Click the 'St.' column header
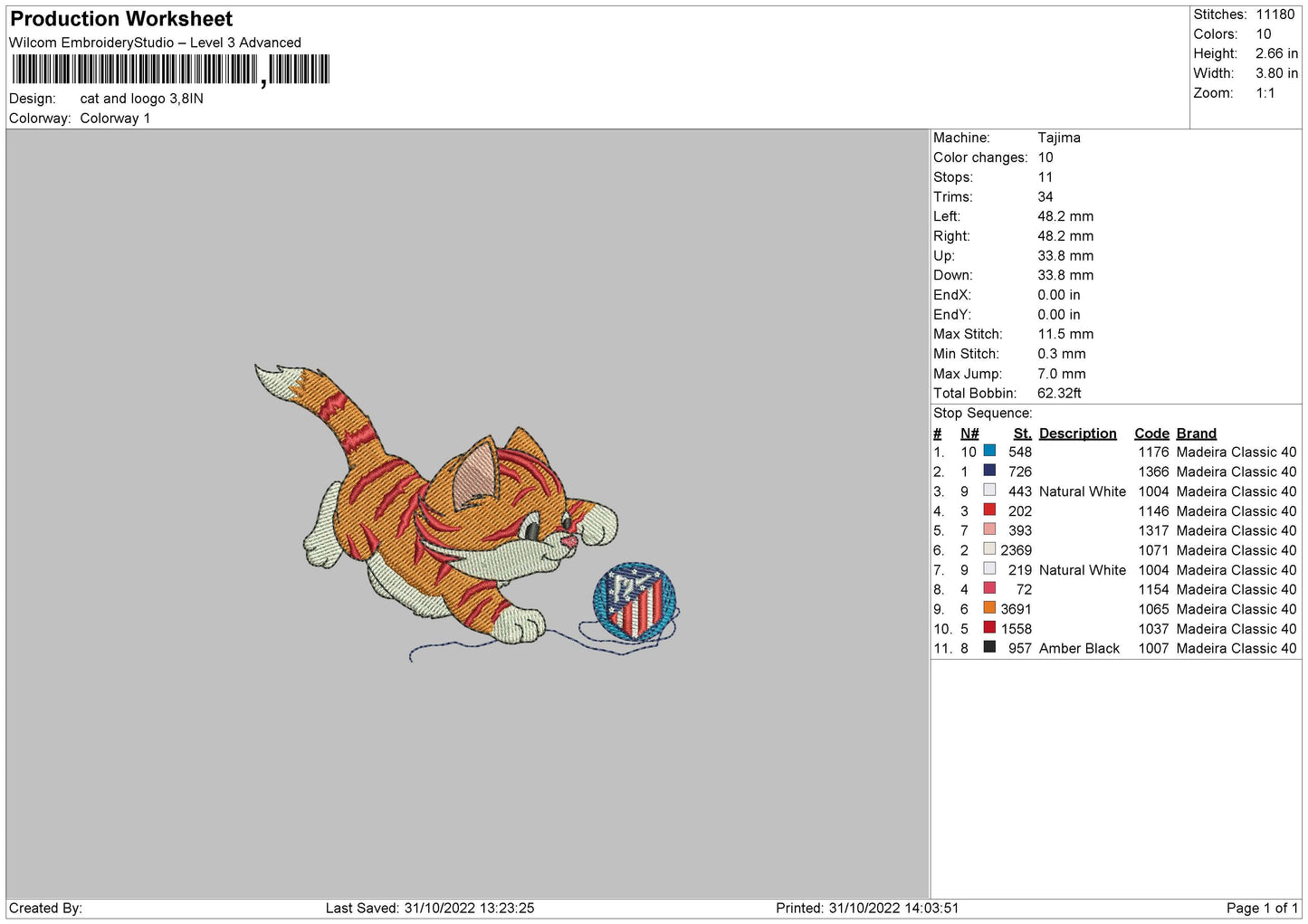Screen dimensions: 1308x924 point(1023,433)
